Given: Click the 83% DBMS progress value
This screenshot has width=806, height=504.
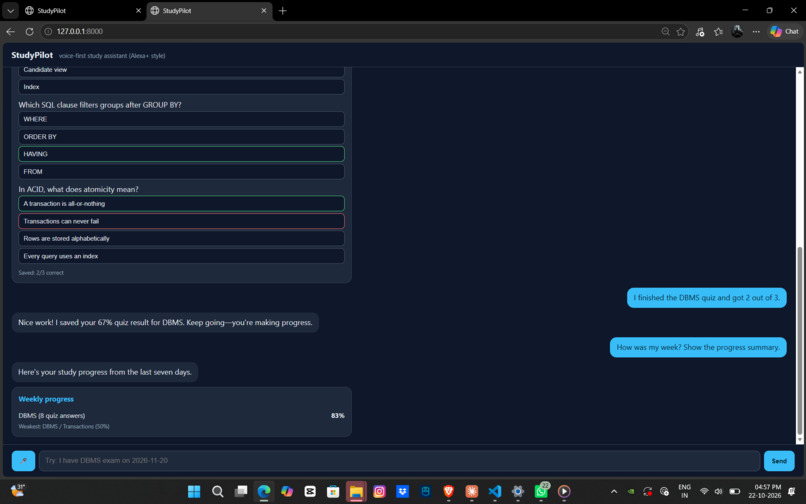Looking at the screenshot, I should point(338,416).
